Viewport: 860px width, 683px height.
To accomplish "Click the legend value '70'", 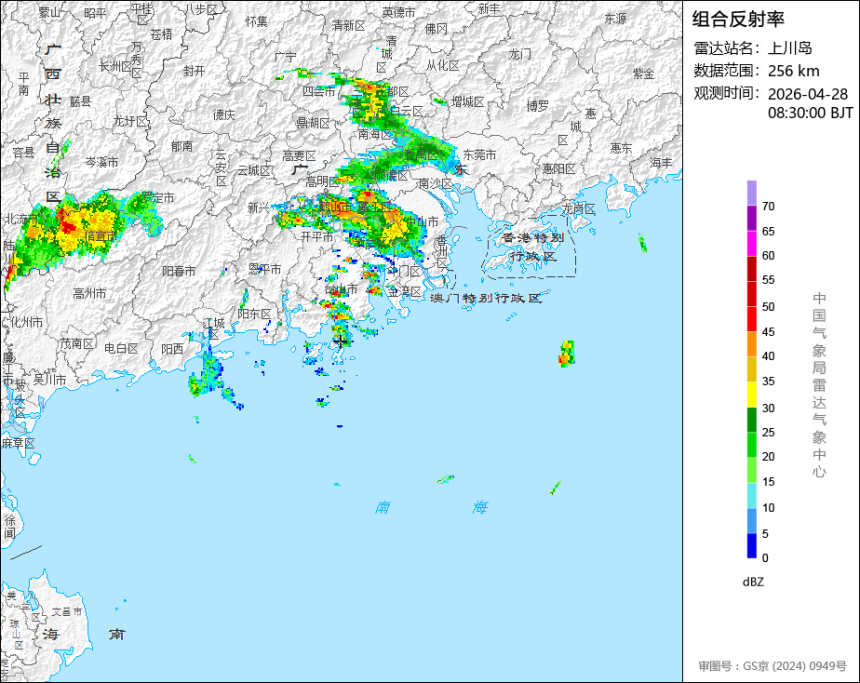I will pos(768,206).
